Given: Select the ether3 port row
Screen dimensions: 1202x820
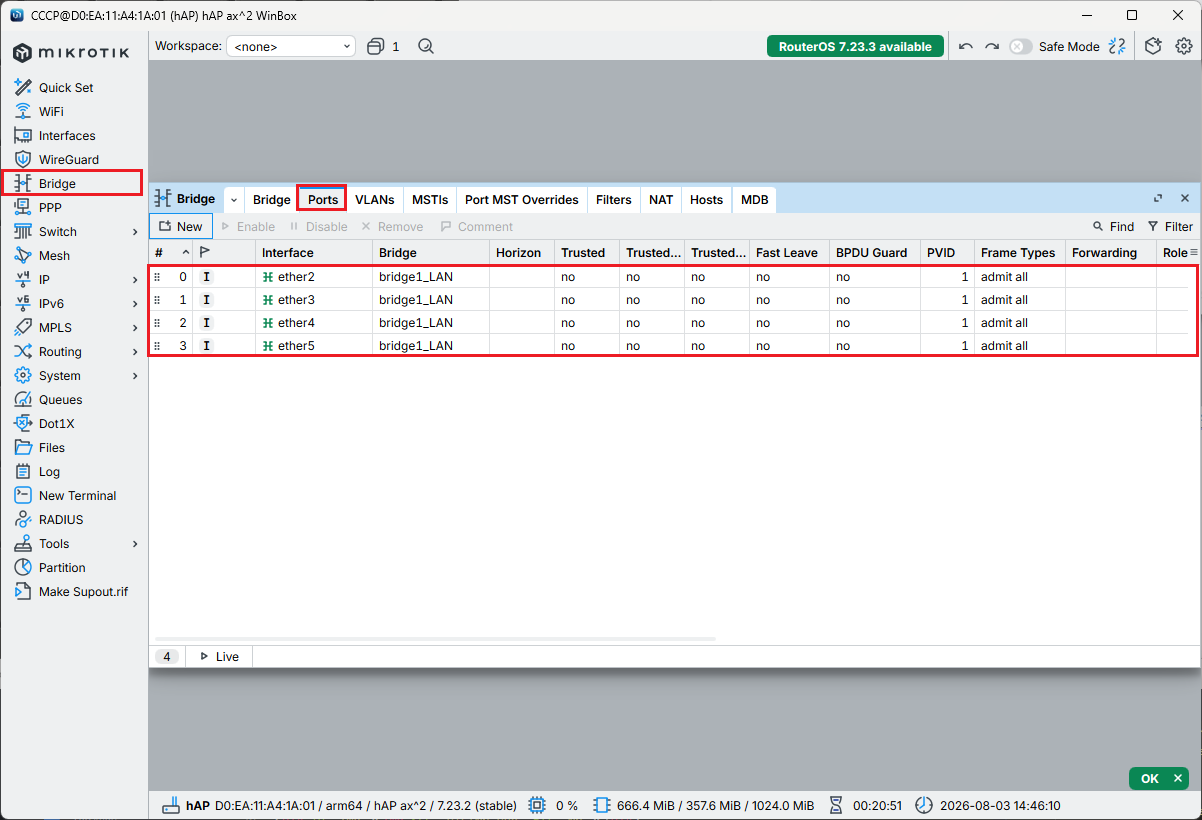Looking at the screenshot, I should pos(673,300).
